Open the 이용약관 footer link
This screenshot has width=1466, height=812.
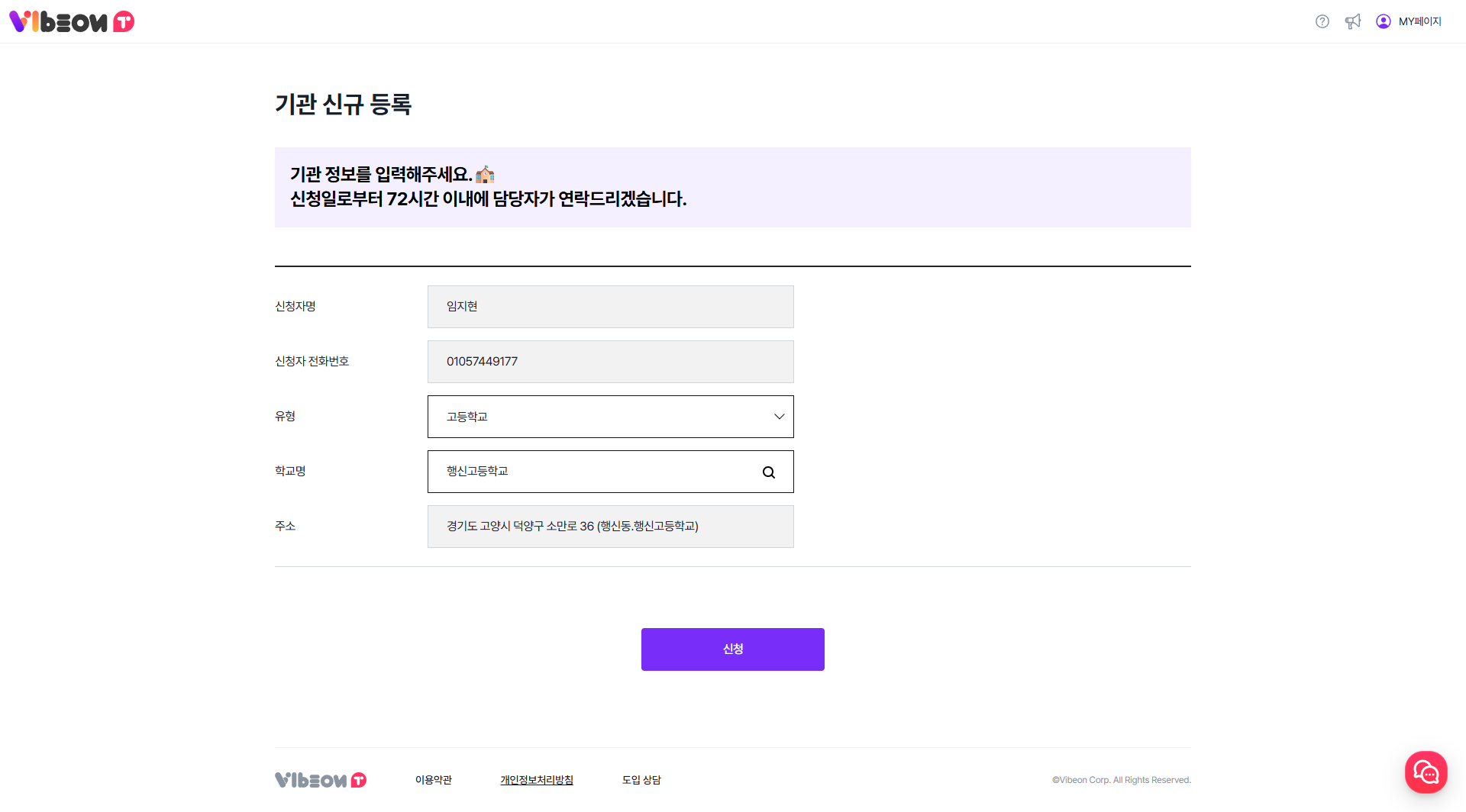434,780
